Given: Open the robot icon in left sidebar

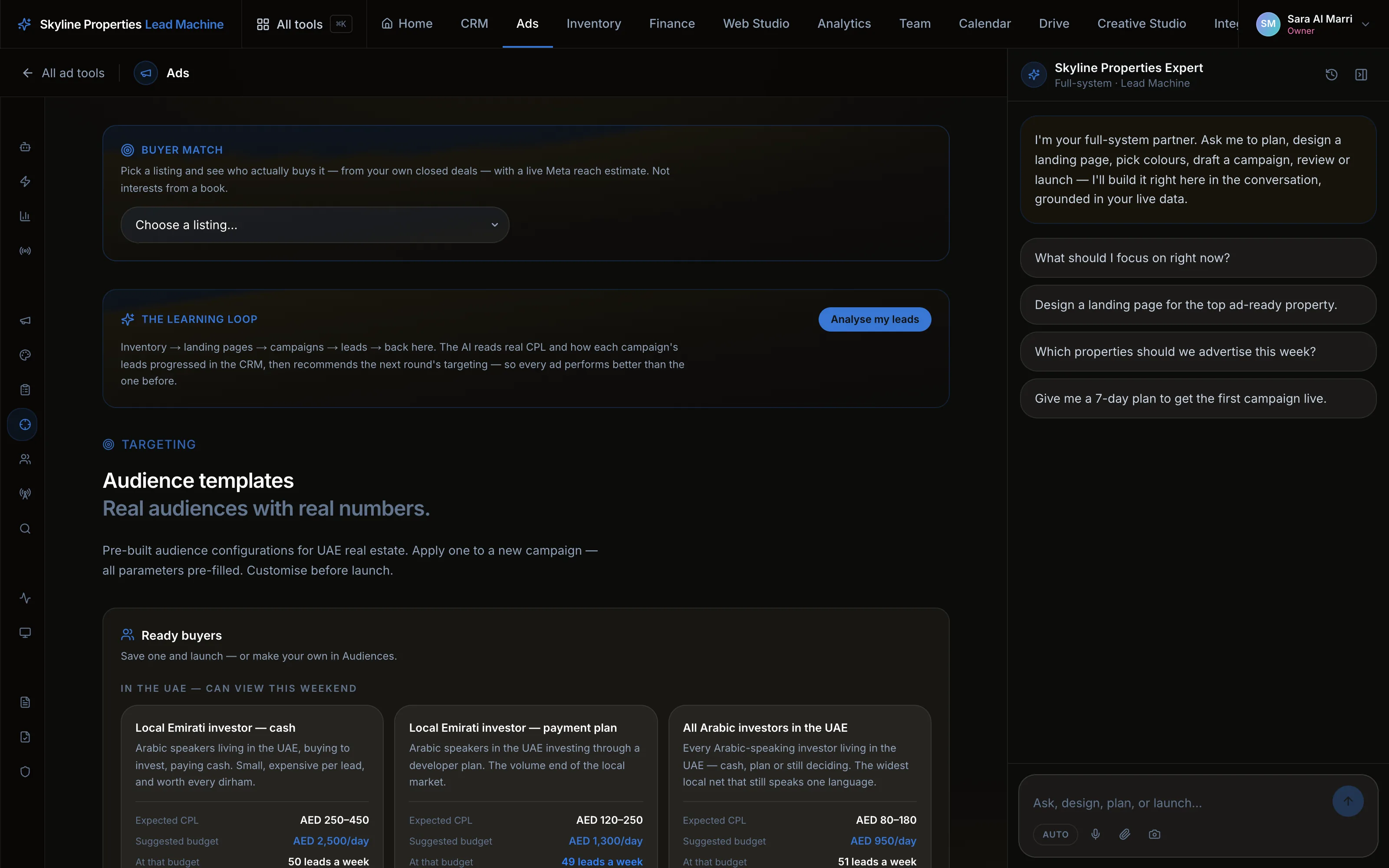Looking at the screenshot, I should [25, 147].
